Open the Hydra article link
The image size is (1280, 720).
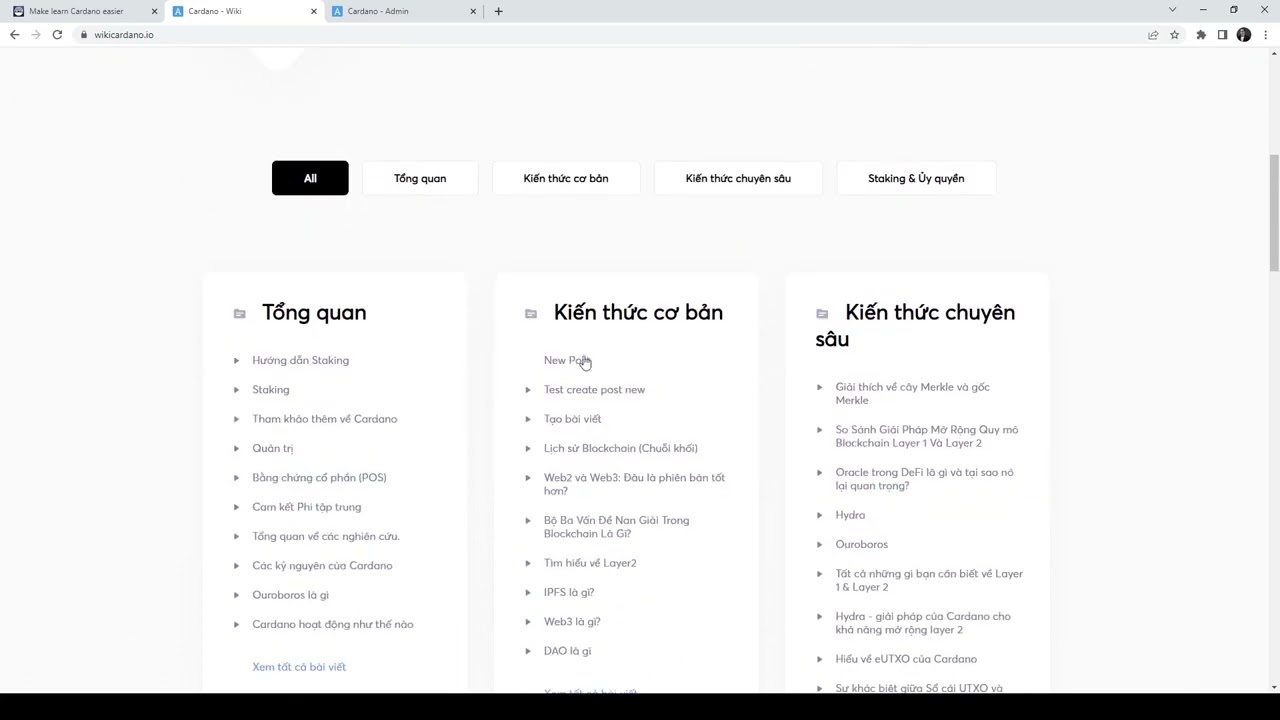(x=850, y=515)
